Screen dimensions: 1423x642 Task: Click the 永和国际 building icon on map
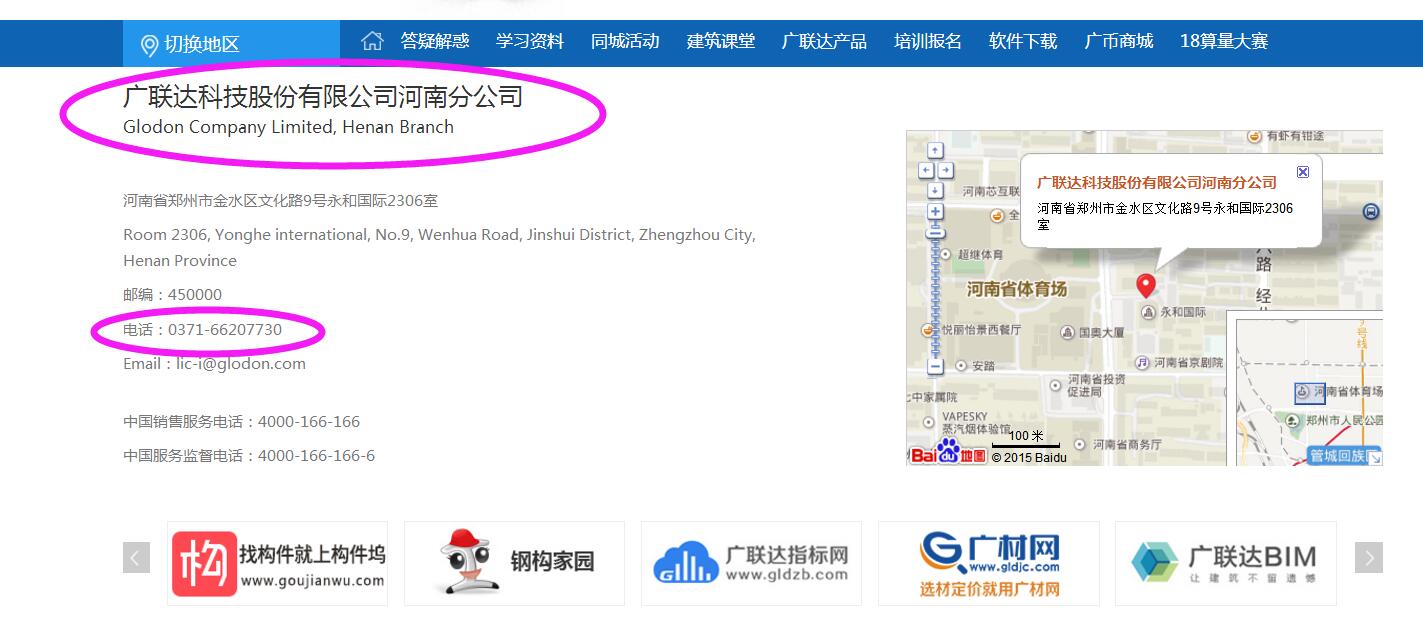1146,312
